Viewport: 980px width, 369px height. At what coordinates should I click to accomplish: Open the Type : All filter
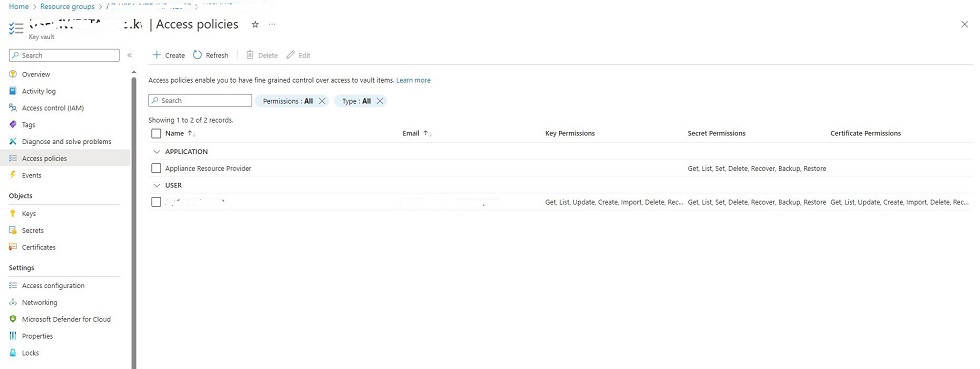(x=356, y=101)
